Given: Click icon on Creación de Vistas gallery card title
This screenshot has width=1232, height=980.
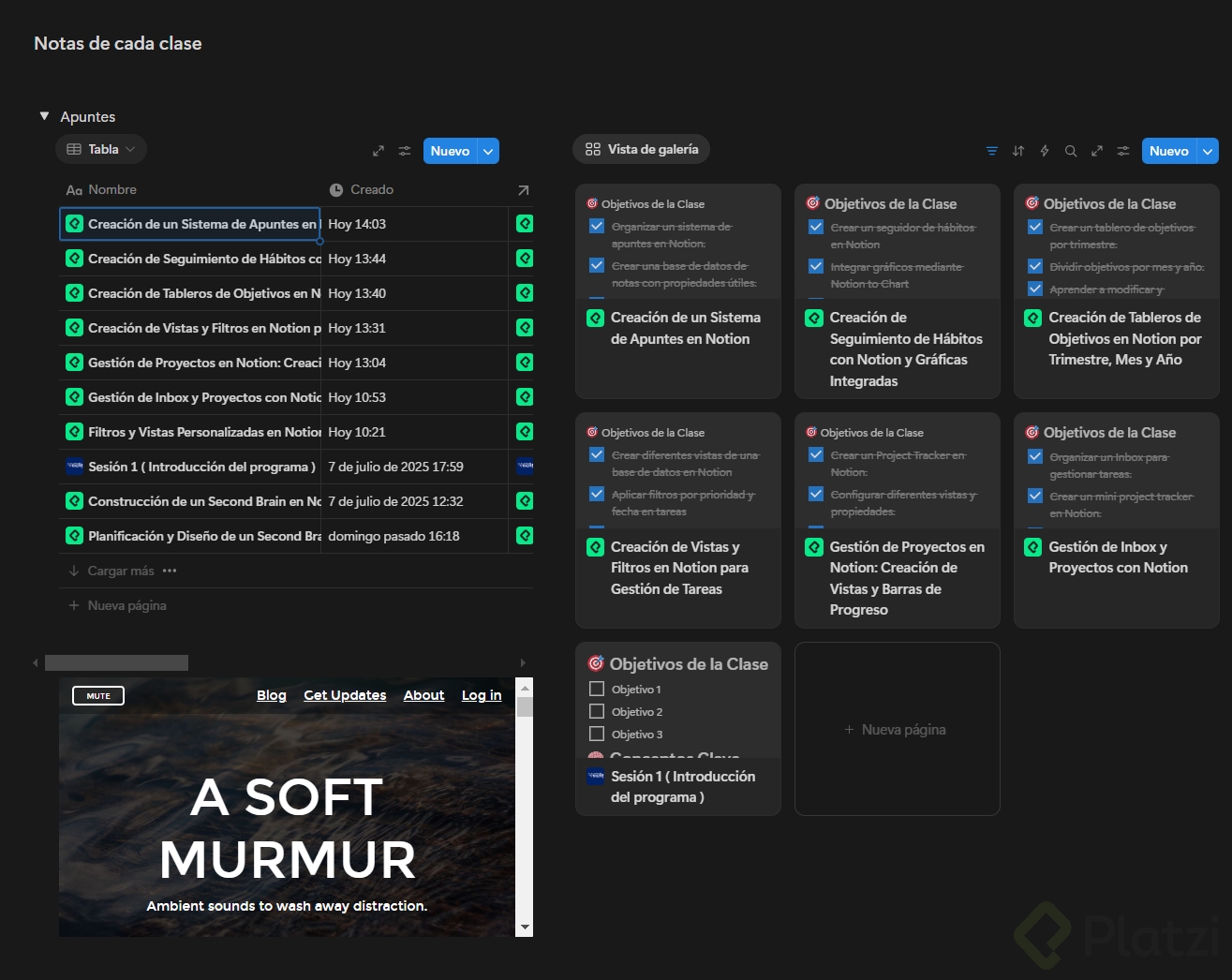Looking at the screenshot, I should [595, 547].
